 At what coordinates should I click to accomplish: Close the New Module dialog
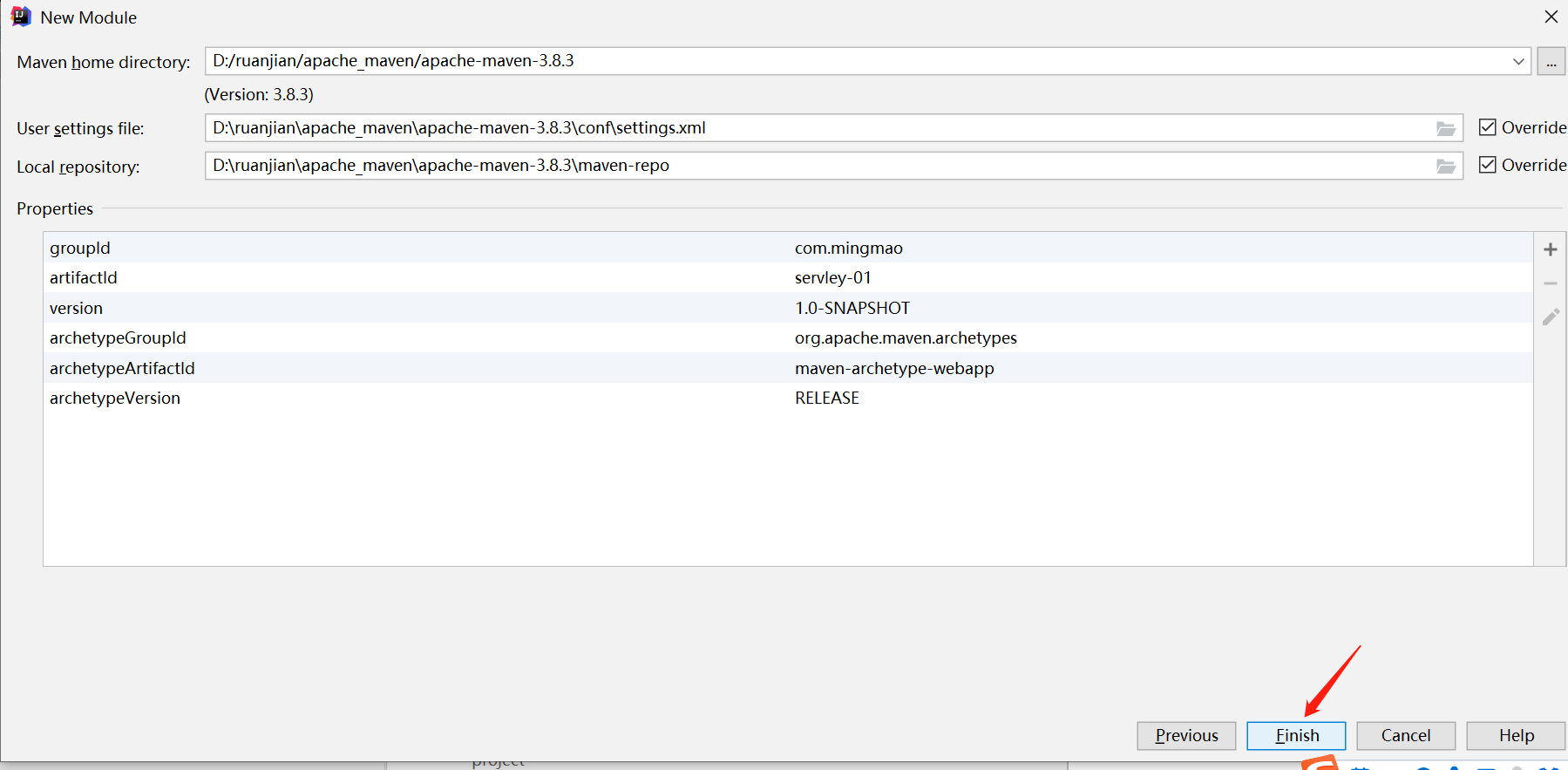tap(1551, 17)
